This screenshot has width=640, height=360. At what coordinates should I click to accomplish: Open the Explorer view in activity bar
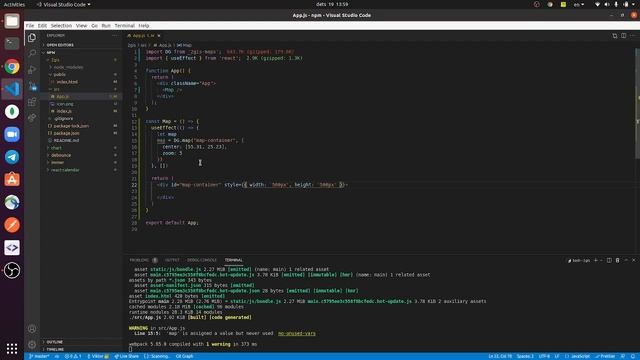pos(32,38)
